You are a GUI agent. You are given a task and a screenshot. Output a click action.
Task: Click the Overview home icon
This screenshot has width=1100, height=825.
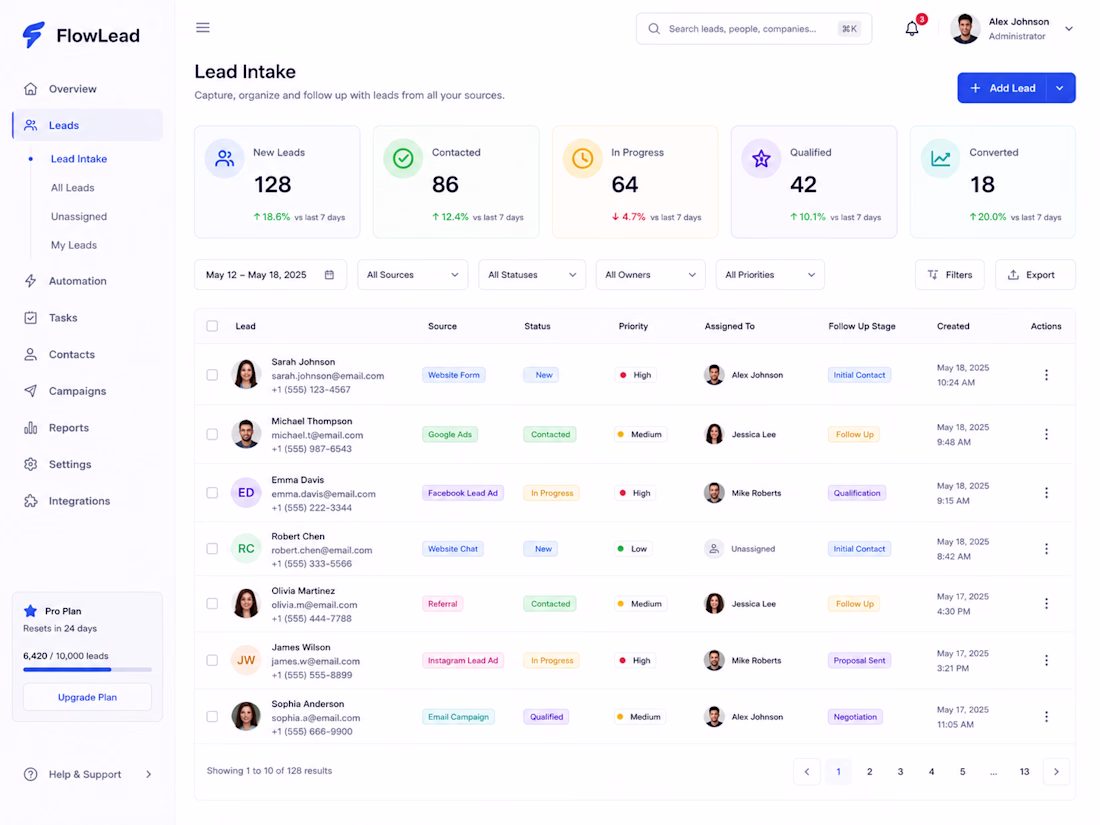coord(30,88)
